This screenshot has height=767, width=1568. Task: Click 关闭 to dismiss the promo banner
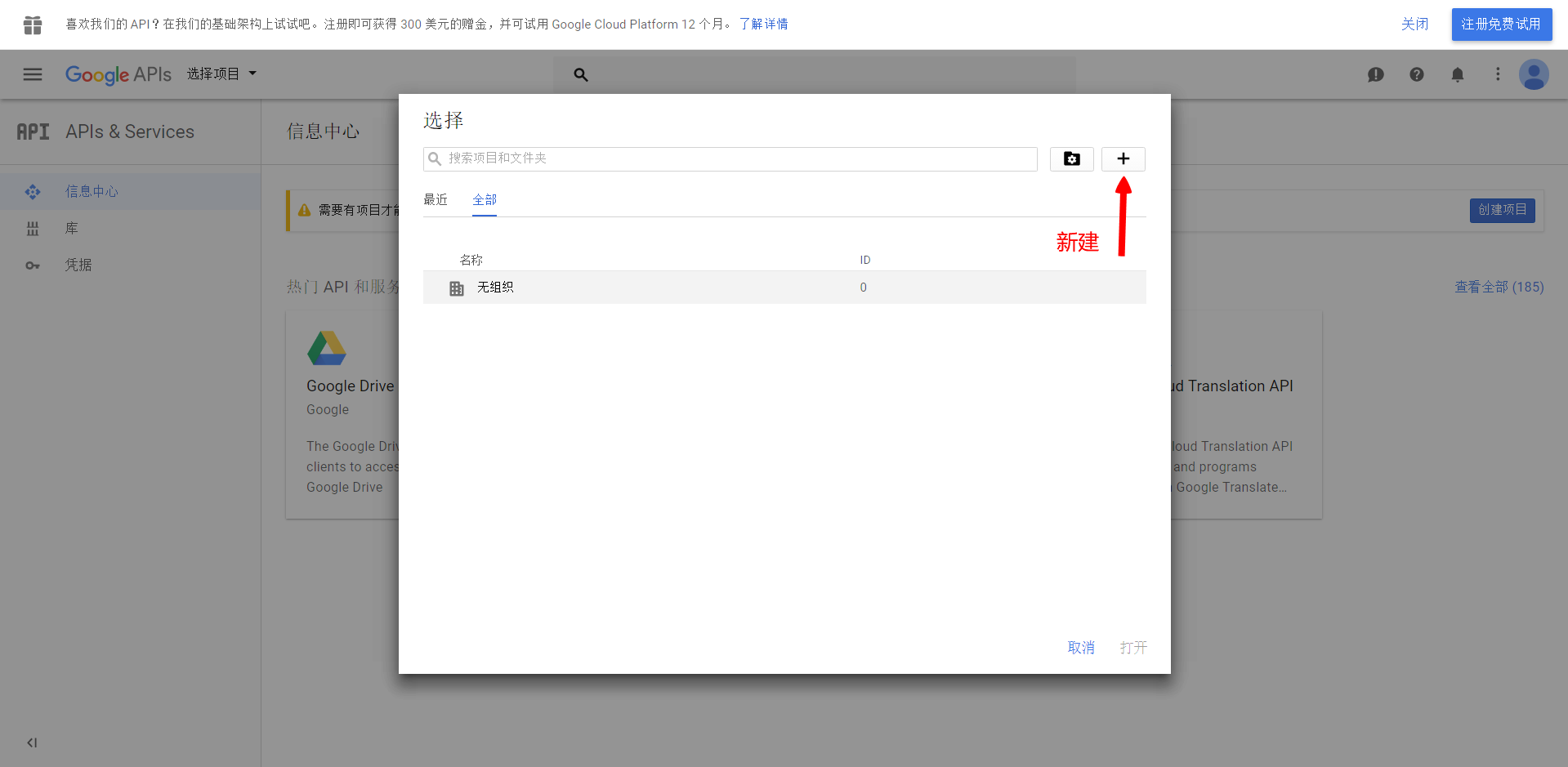[x=1414, y=25]
